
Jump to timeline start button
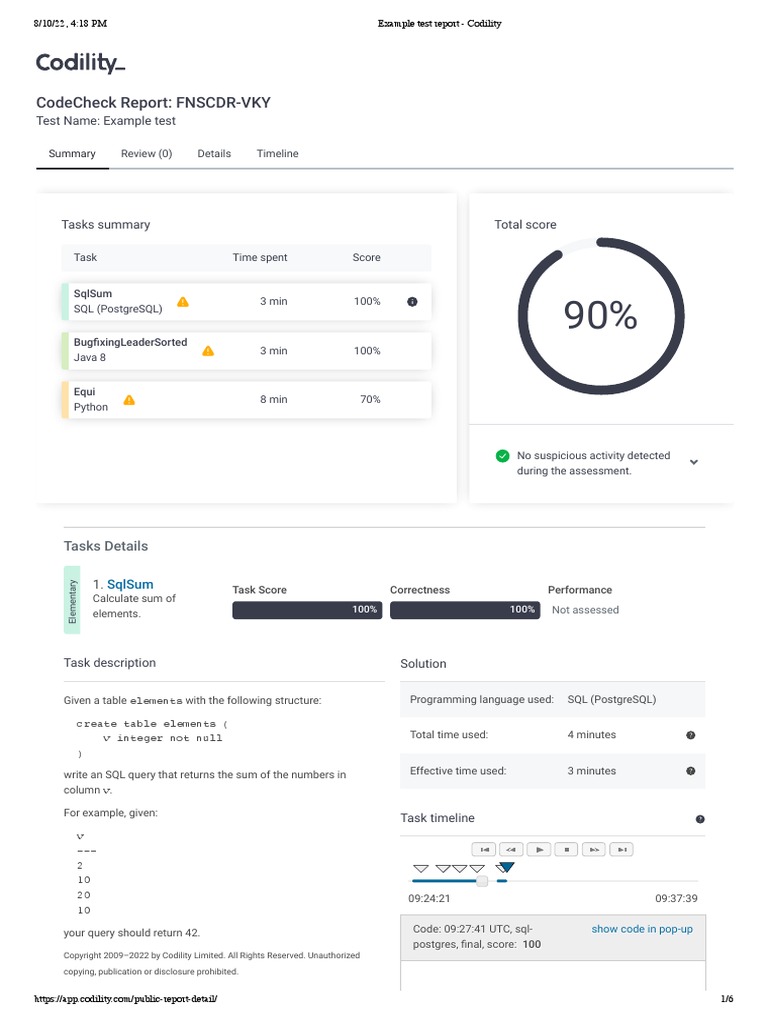point(484,850)
